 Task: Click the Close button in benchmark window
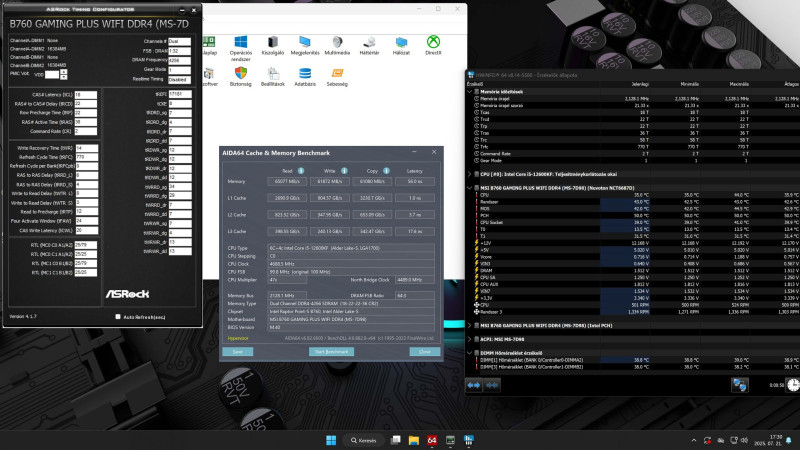424,352
